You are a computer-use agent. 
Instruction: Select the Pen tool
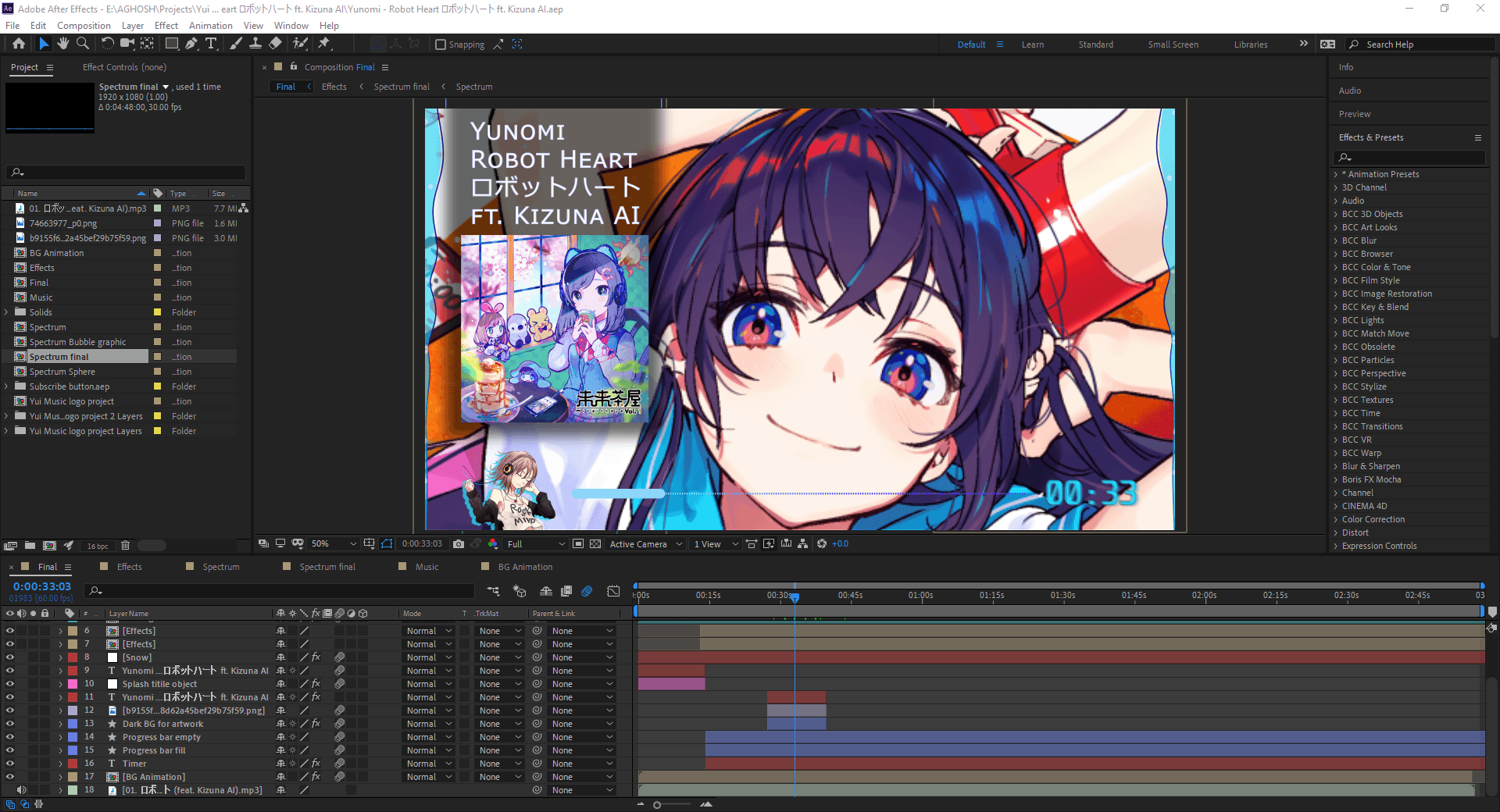(191, 44)
